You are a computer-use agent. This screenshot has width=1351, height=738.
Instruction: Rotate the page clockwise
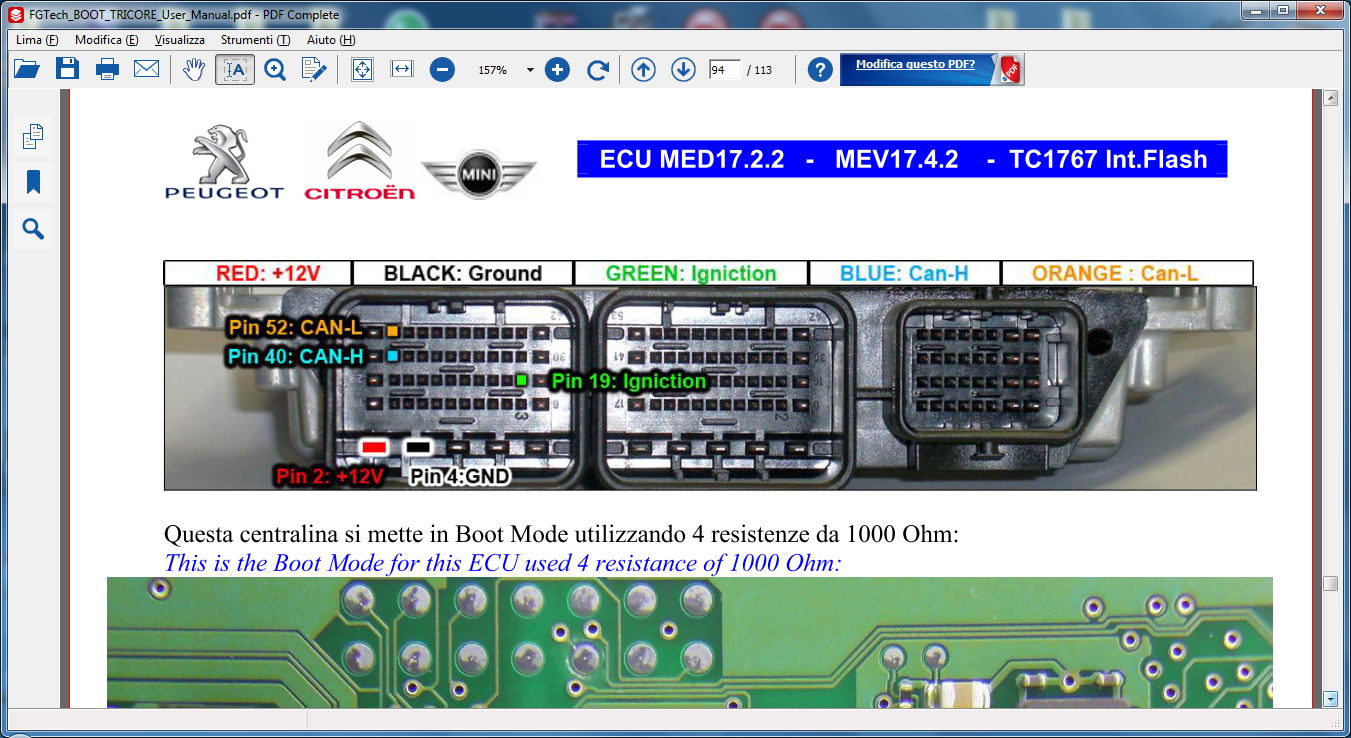click(x=597, y=70)
